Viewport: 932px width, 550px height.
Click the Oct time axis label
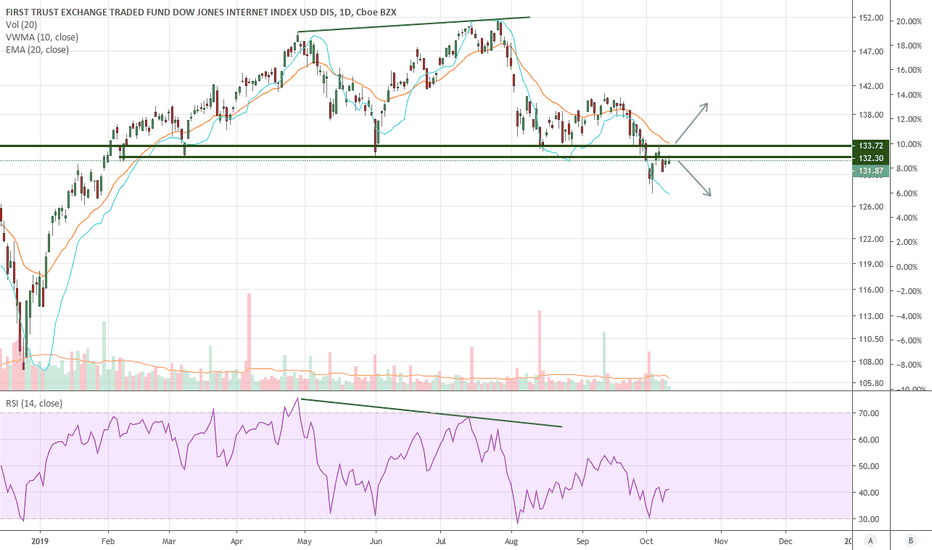[646, 541]
